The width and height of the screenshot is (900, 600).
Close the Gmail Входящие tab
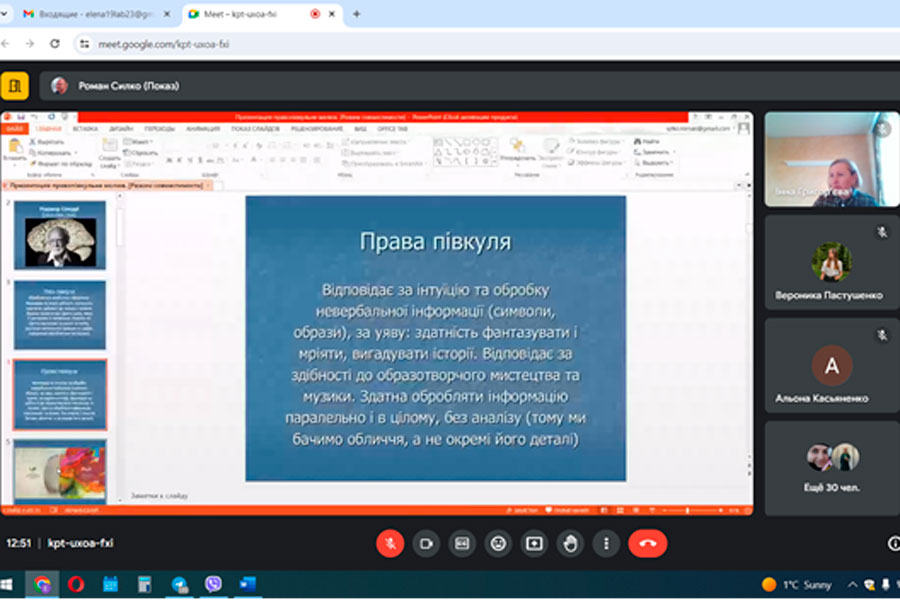[x=167, y=14]
